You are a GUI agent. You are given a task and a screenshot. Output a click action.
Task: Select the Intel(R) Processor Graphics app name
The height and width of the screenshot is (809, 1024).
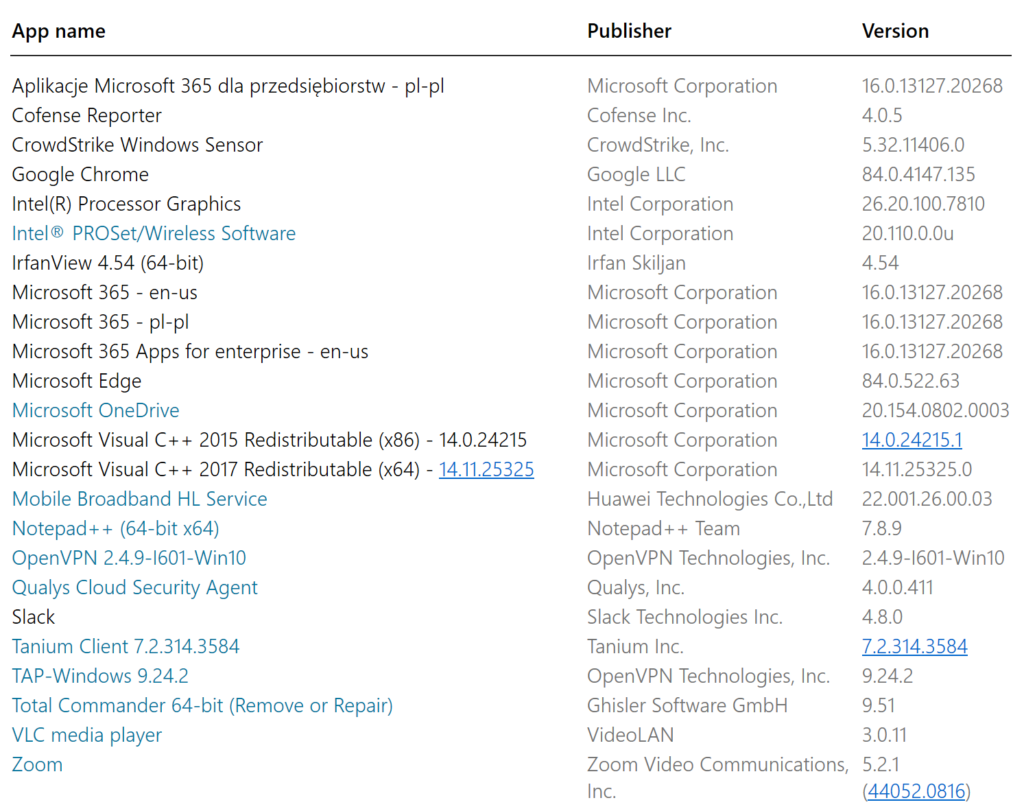point(126,204)
